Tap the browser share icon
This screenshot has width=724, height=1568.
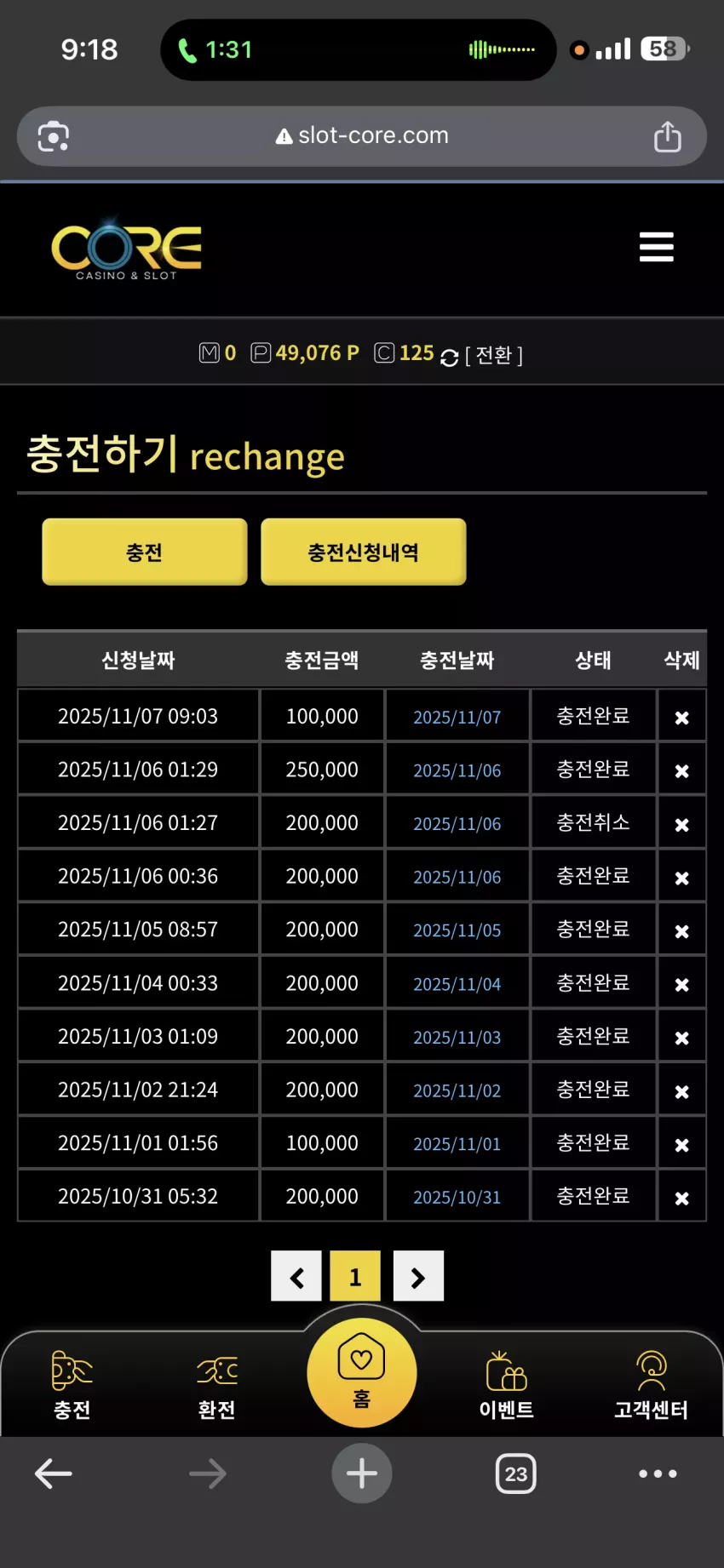pos(667,136)
